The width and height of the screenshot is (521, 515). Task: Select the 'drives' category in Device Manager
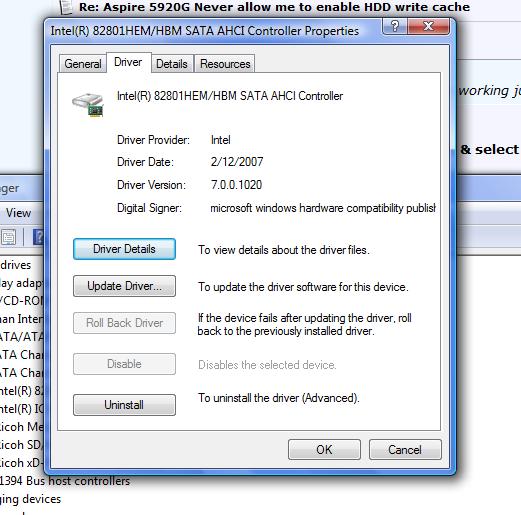[x=16, y=265]
